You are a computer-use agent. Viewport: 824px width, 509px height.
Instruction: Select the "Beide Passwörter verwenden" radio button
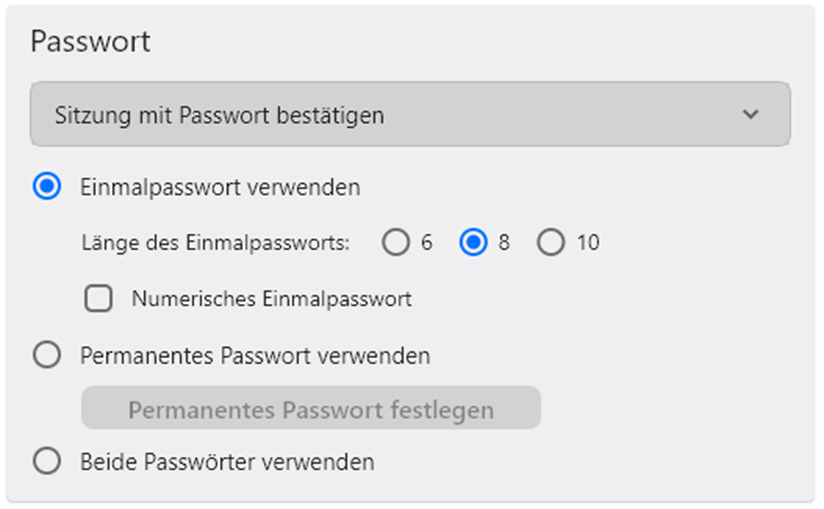(47, 462)
